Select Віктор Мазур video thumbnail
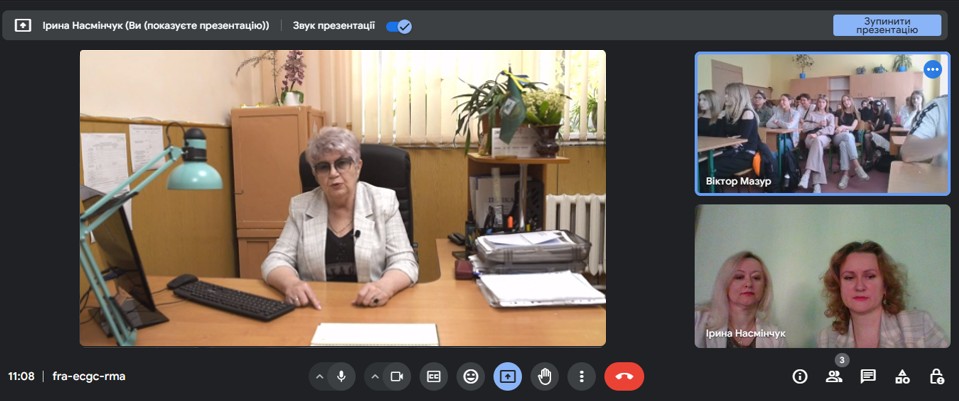This screenshot has width=959, height=401. pyautogui.click(x=823, y=123)
